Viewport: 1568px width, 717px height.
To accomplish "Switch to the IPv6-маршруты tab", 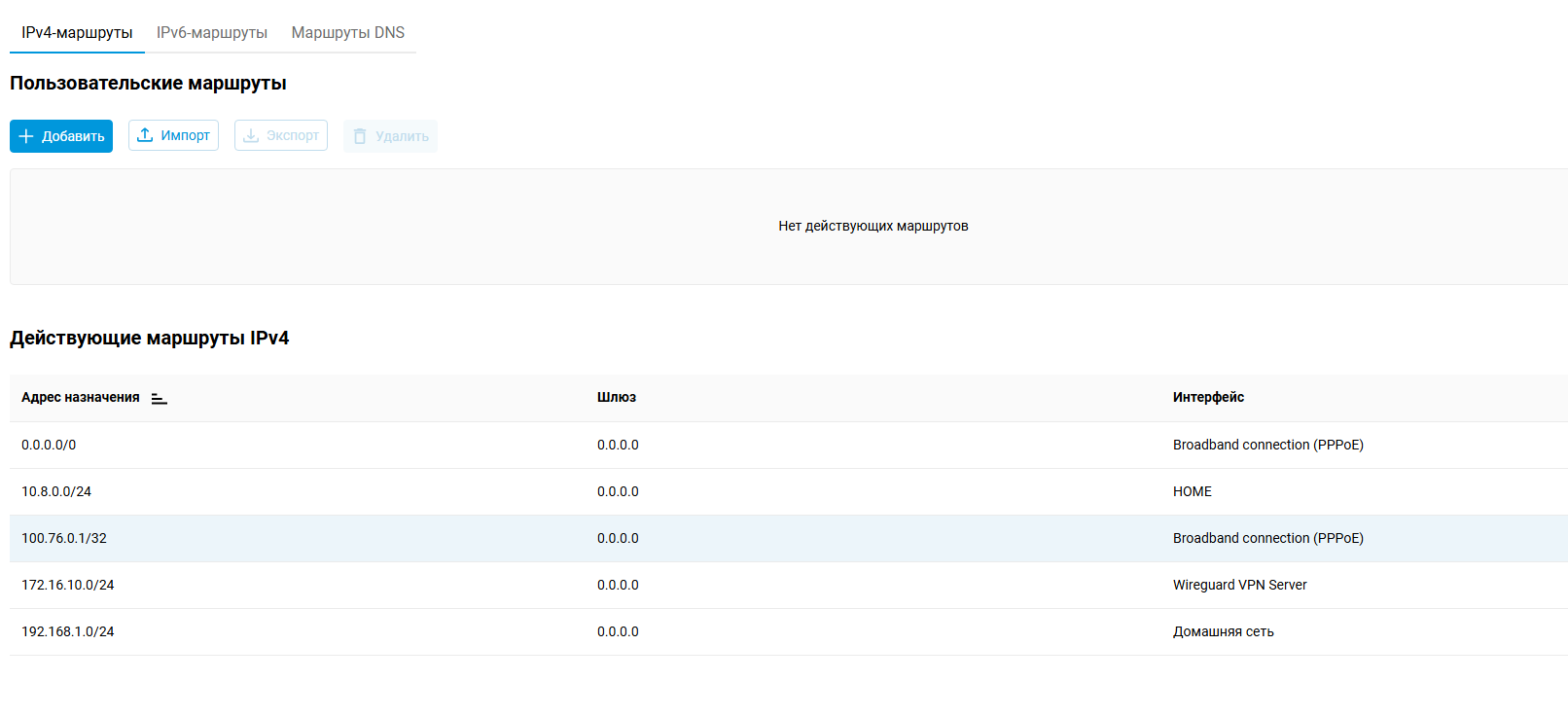I will point(212,32).
